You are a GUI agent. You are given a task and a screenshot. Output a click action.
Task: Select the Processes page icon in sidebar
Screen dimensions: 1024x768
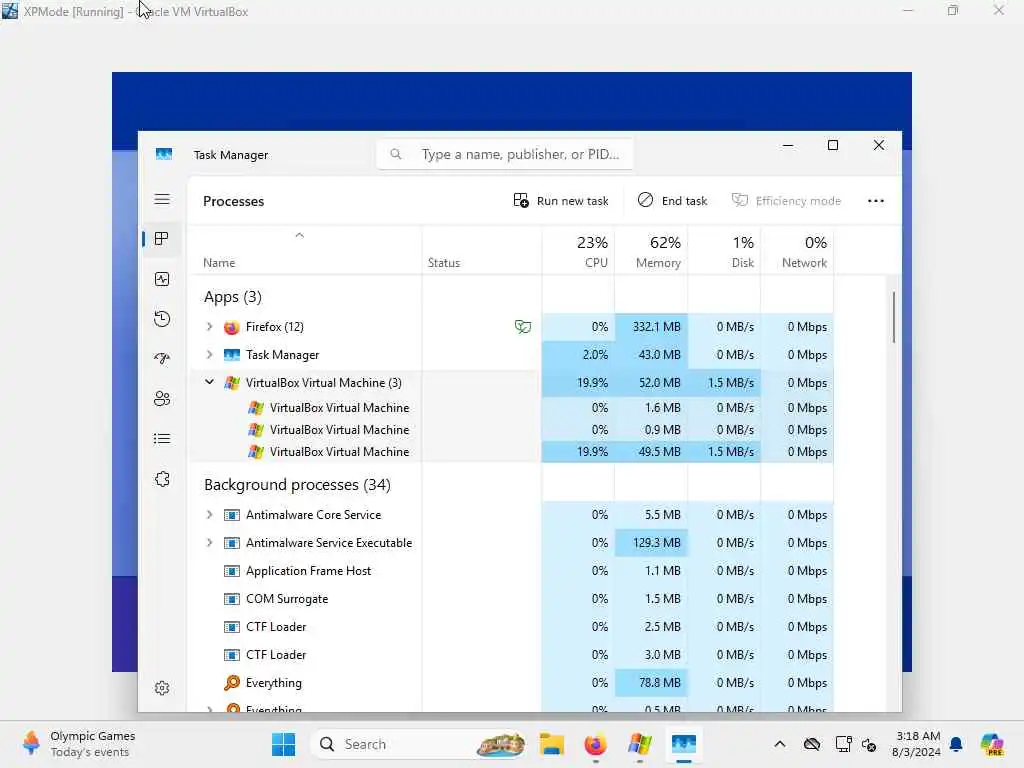point(162,239)
